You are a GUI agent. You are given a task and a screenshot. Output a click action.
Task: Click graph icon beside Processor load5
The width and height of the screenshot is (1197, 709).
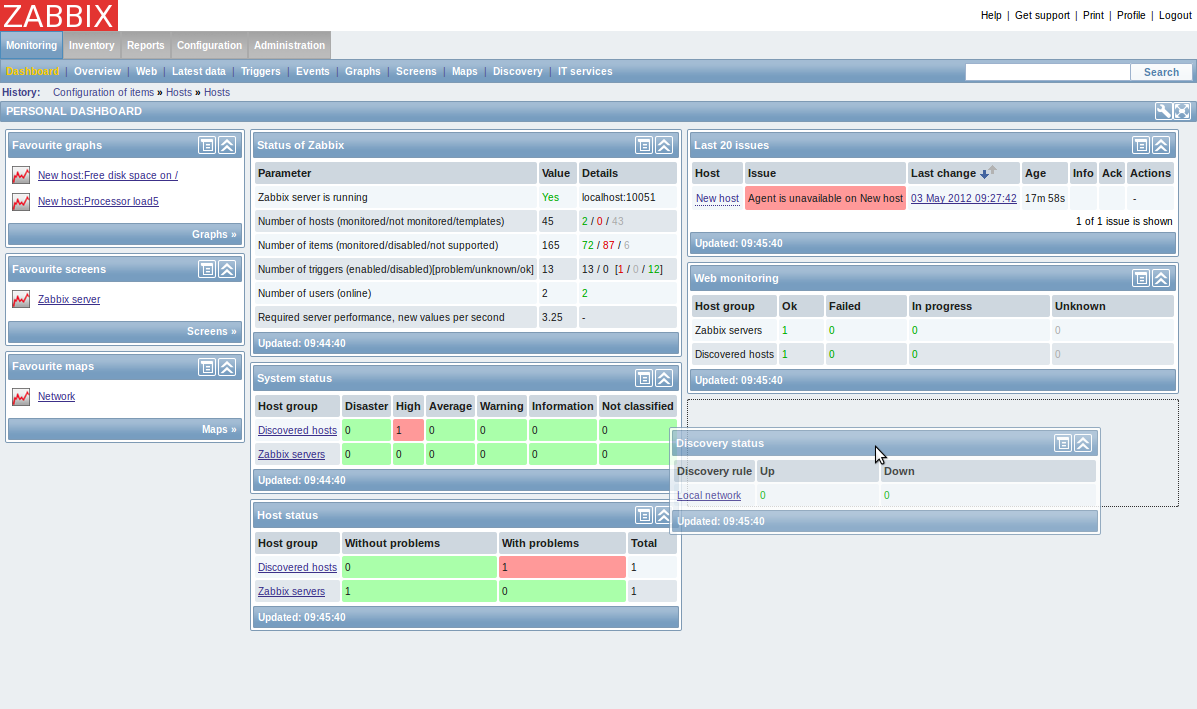tap(21, 201)
